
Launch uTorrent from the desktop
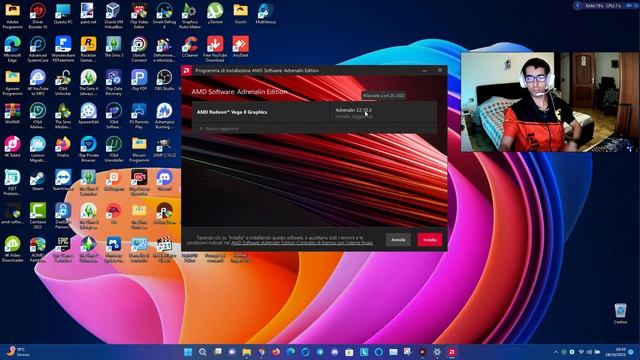pos(215,14)
